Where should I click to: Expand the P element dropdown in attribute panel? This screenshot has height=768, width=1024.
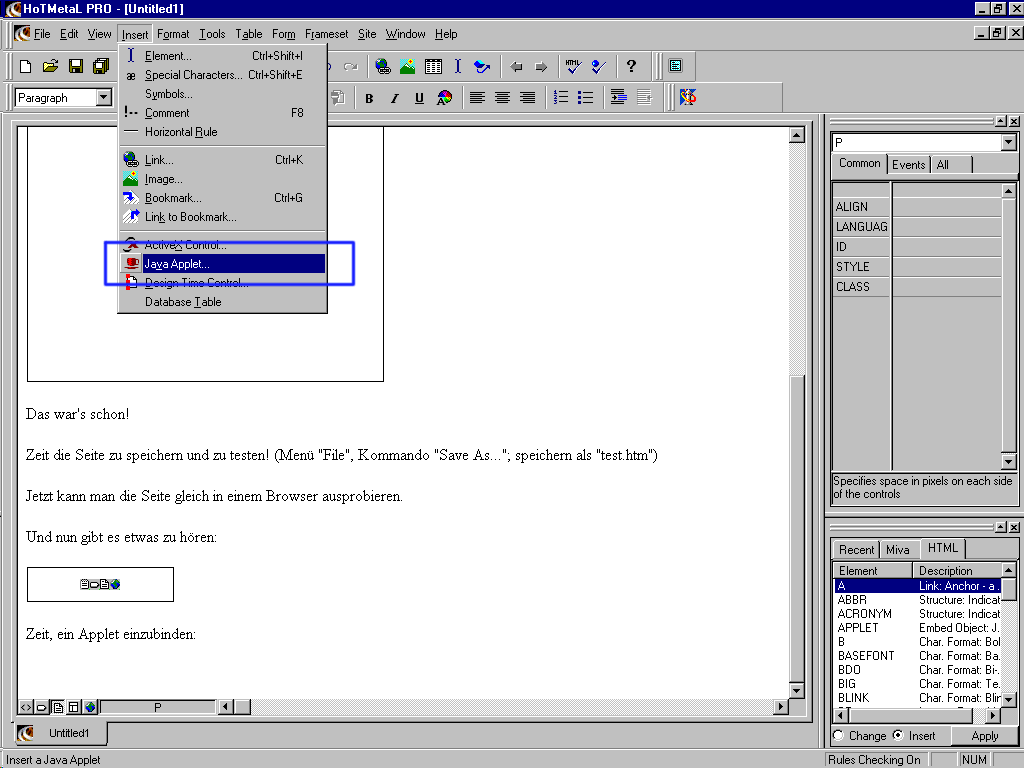(x=1008, y=143)
